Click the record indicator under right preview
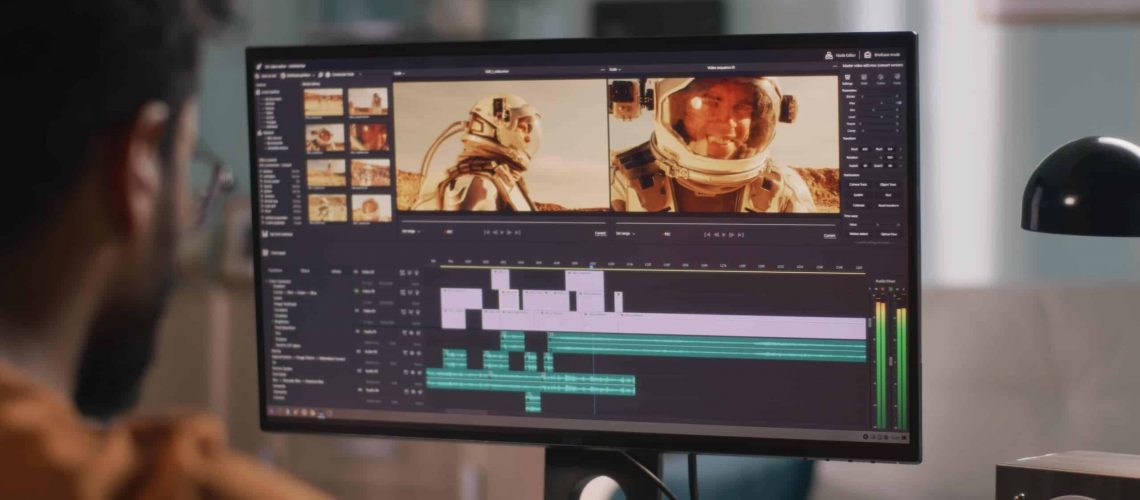The height and width of the screenshot is (500, 1140). (663, 234)
